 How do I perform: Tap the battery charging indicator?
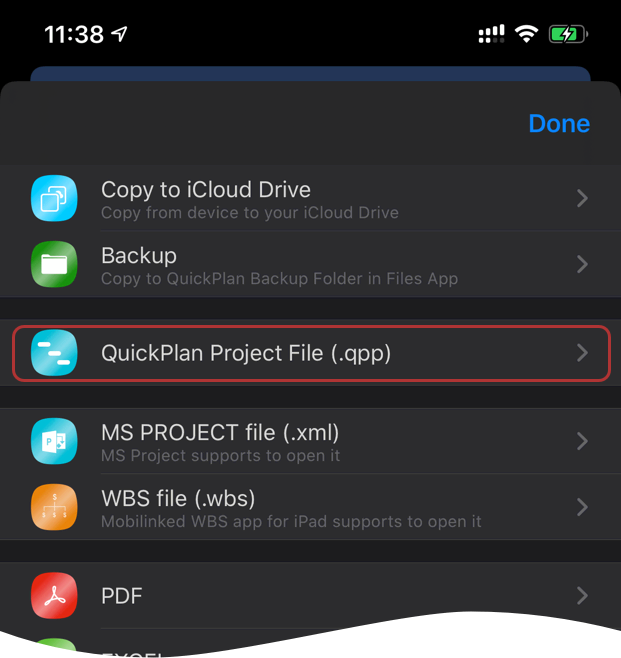coord(568,34)
